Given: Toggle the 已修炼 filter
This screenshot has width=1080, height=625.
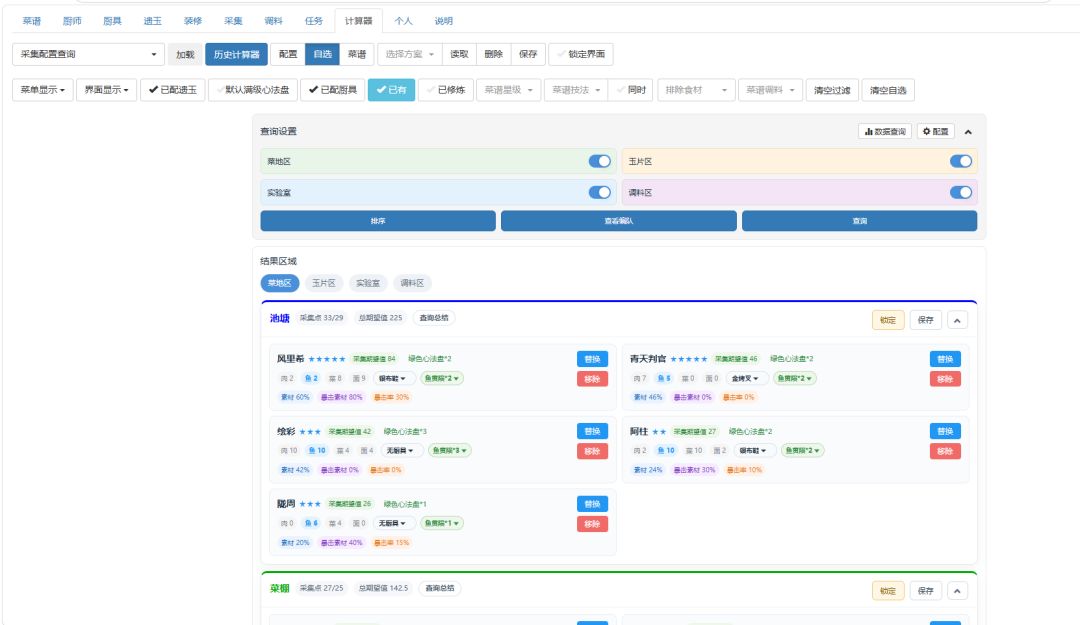Looking at the screenshot, I should 446,90.
